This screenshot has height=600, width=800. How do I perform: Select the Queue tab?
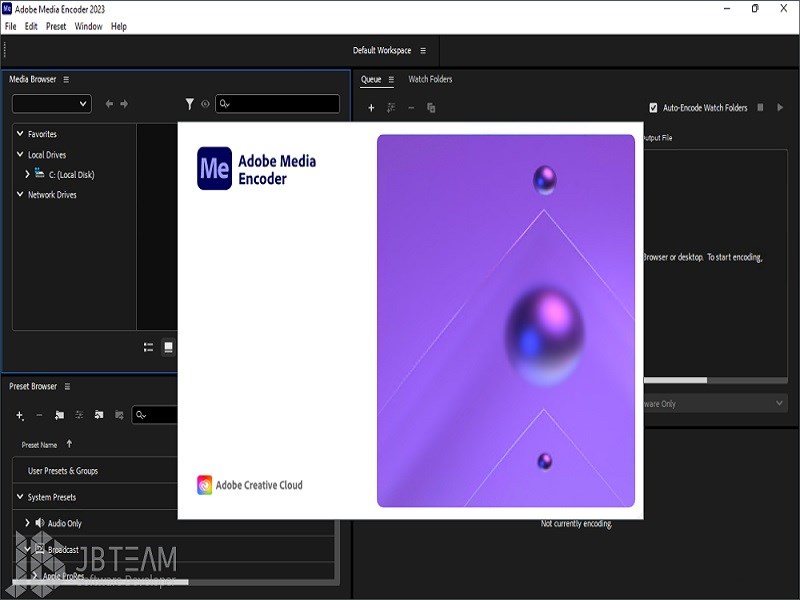click(371, 79)
